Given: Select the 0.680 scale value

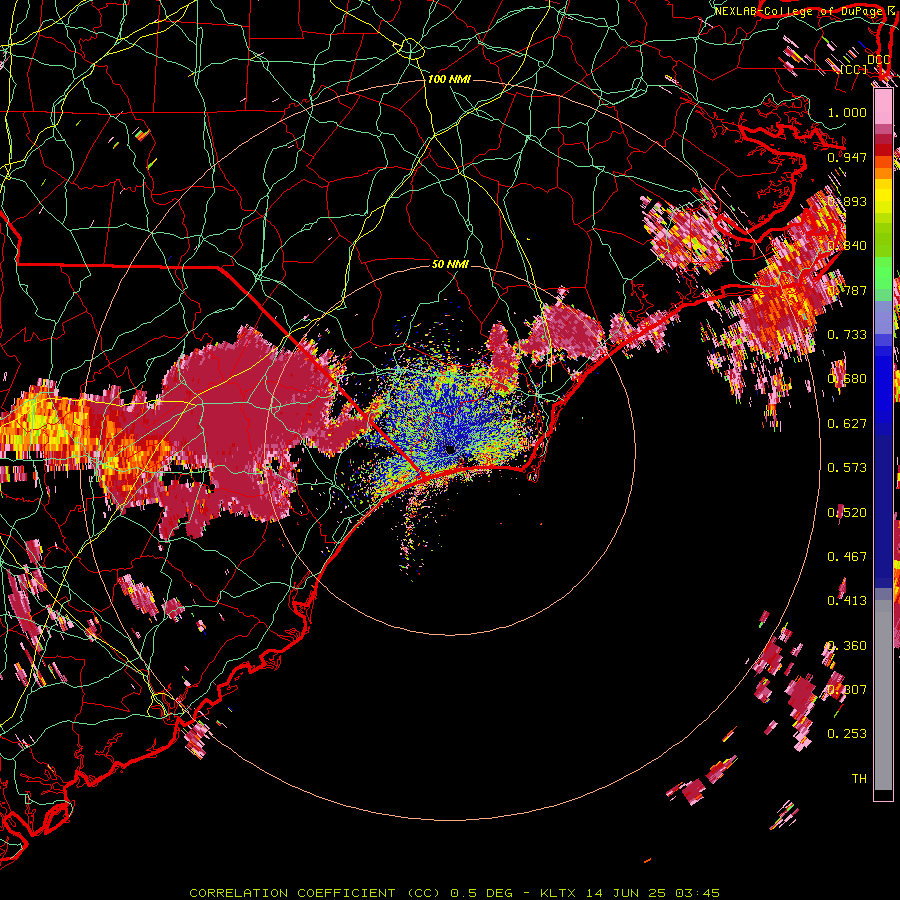Looking at the screenshot, I should point(847,379).
